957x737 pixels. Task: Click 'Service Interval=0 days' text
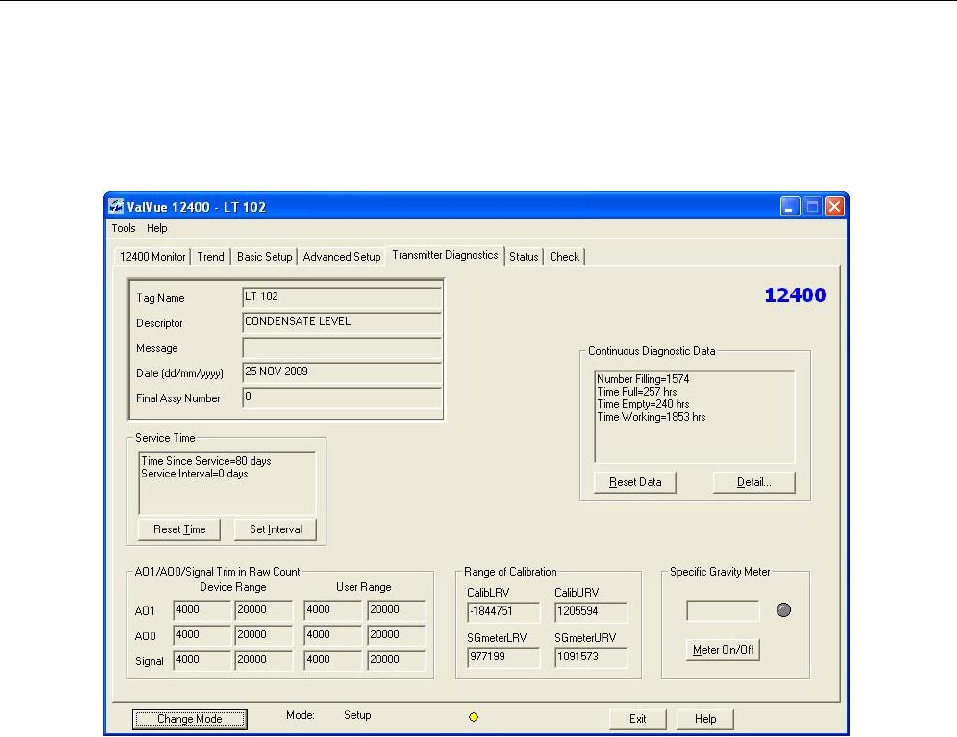click(x=195, y=473)
